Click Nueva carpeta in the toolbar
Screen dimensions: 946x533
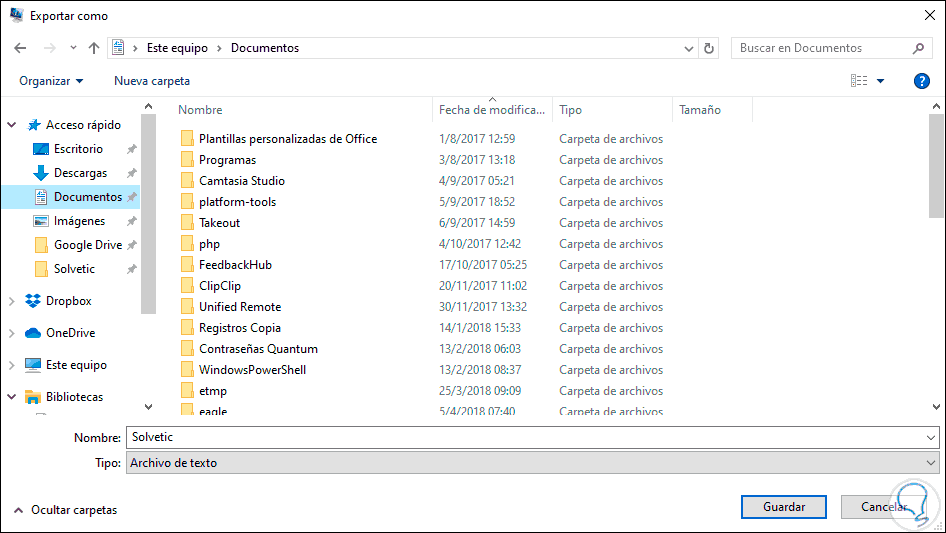click(x=152, y=81)
